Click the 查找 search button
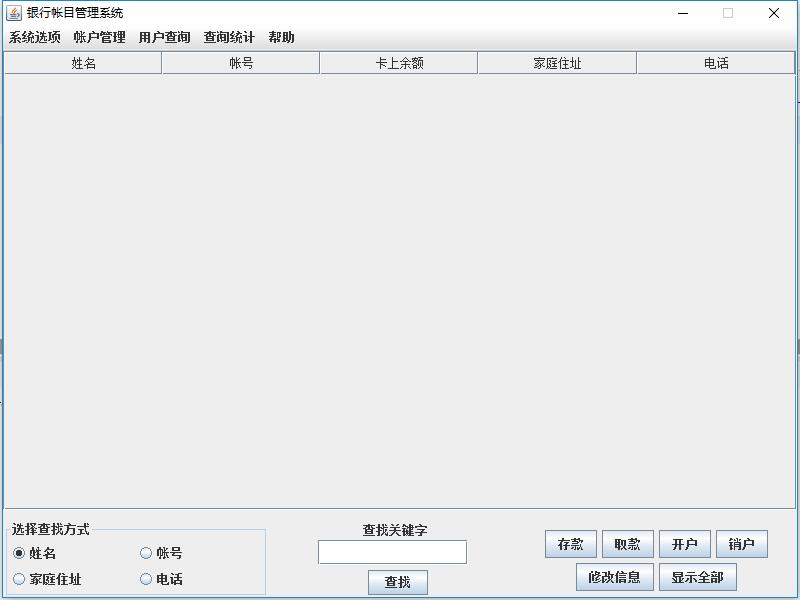 (x=398, y=583)
